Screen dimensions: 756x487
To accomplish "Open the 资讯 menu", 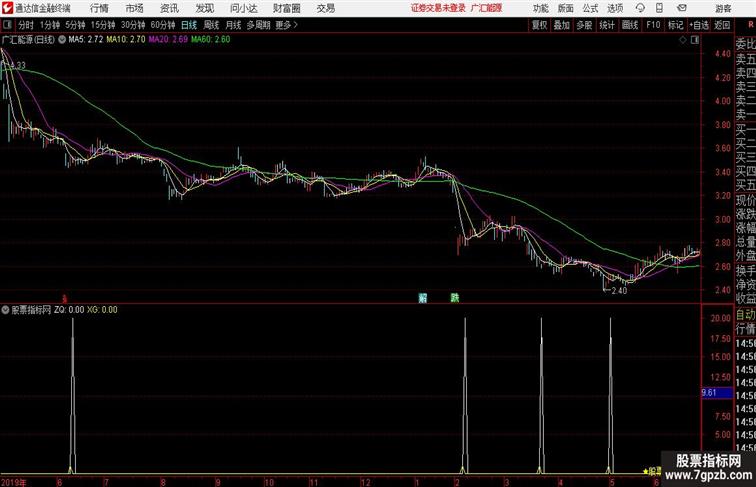I will pyautogui.click(x=169, y=8).
